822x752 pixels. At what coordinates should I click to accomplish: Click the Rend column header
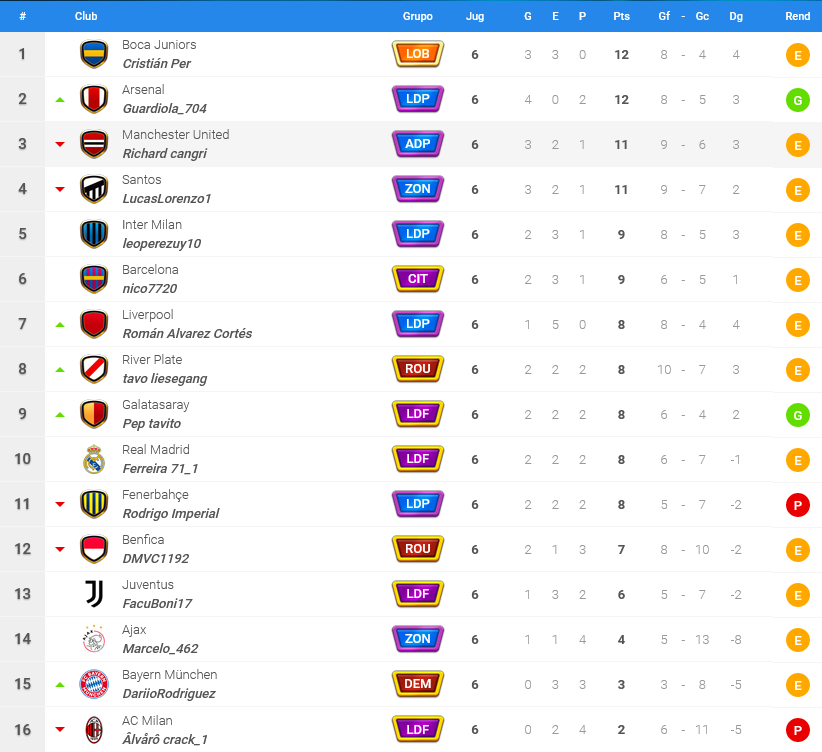pyautogui.click(x=797, y=16)
